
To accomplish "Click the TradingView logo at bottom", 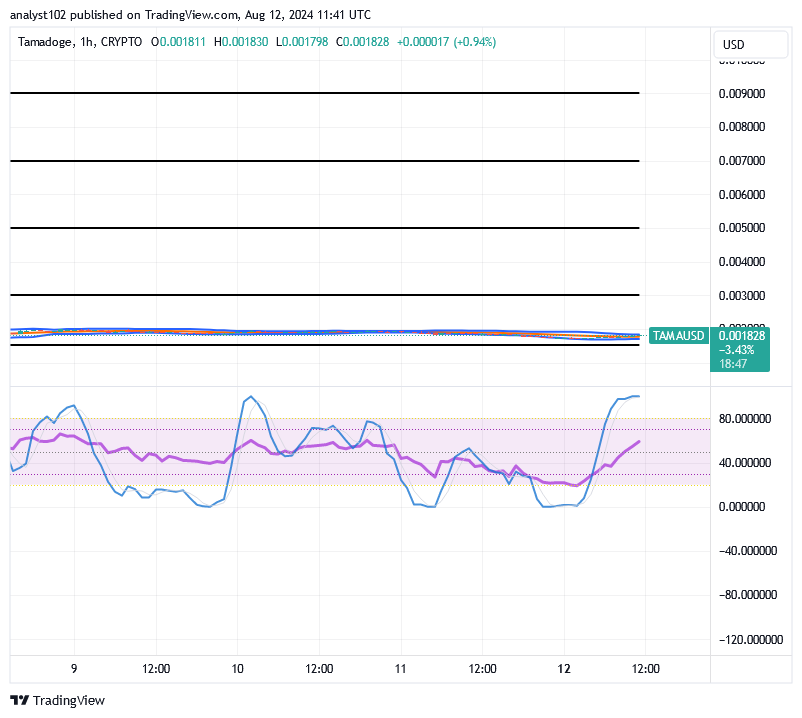I will tap(57, 700).
